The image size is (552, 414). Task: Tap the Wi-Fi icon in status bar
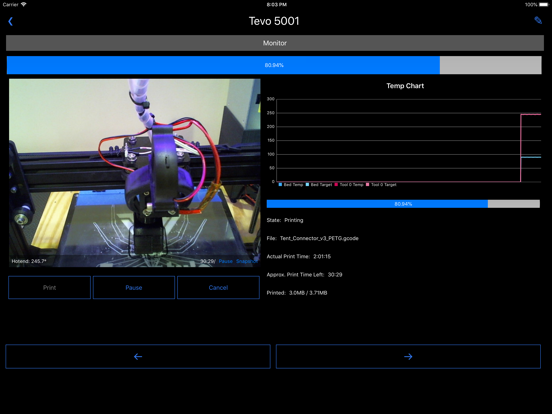[x=24, y=5]
